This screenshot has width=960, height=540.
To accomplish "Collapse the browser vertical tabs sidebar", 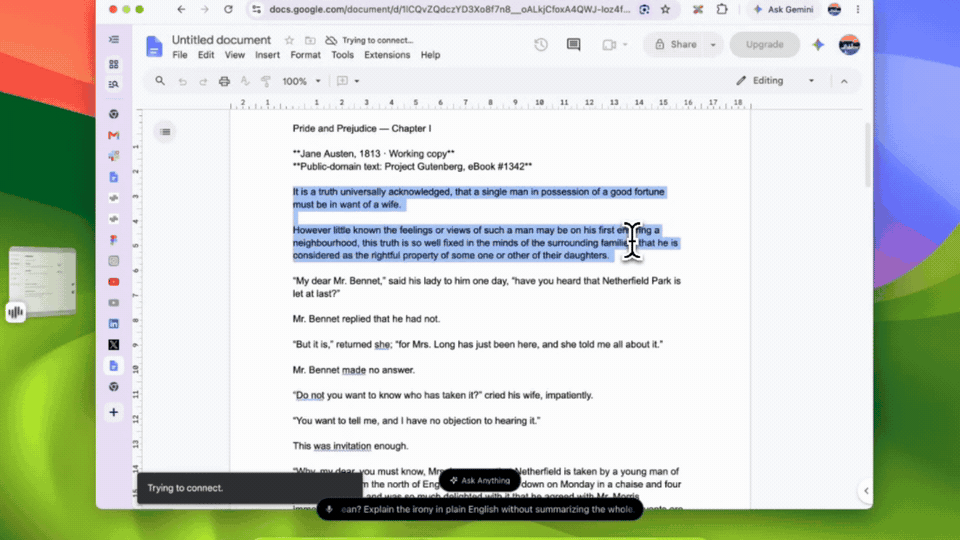I will point(114,39).
